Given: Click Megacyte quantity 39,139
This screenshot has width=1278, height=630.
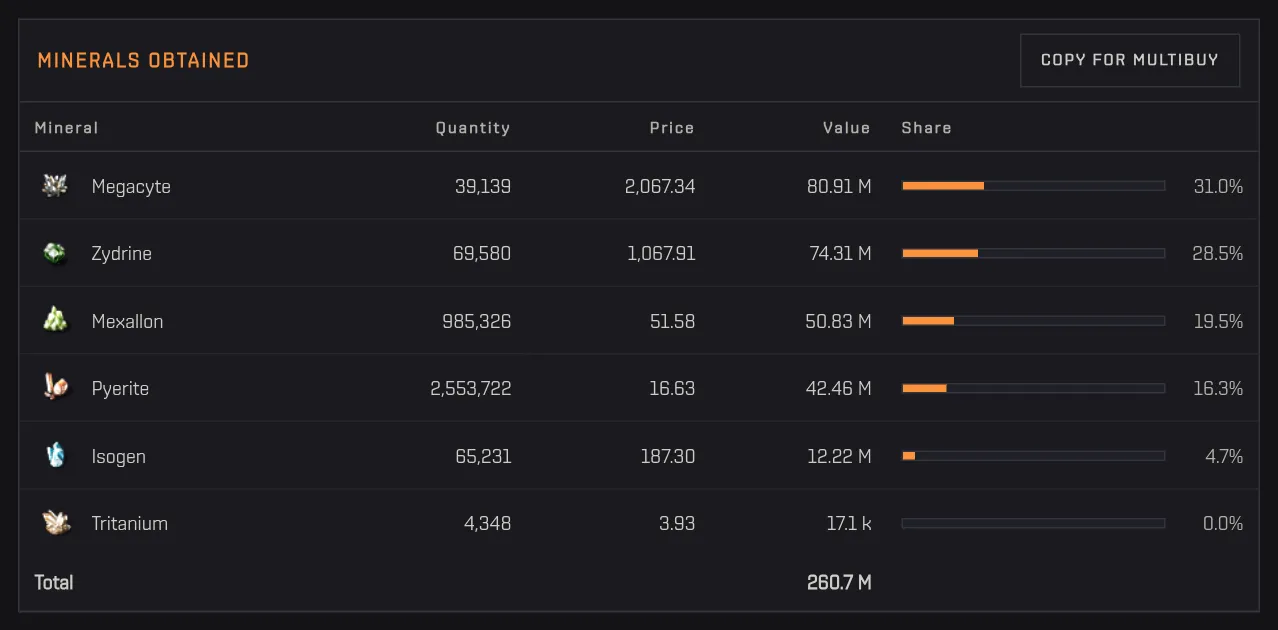Looking at the screenshot, I should (x=482, y=187).
